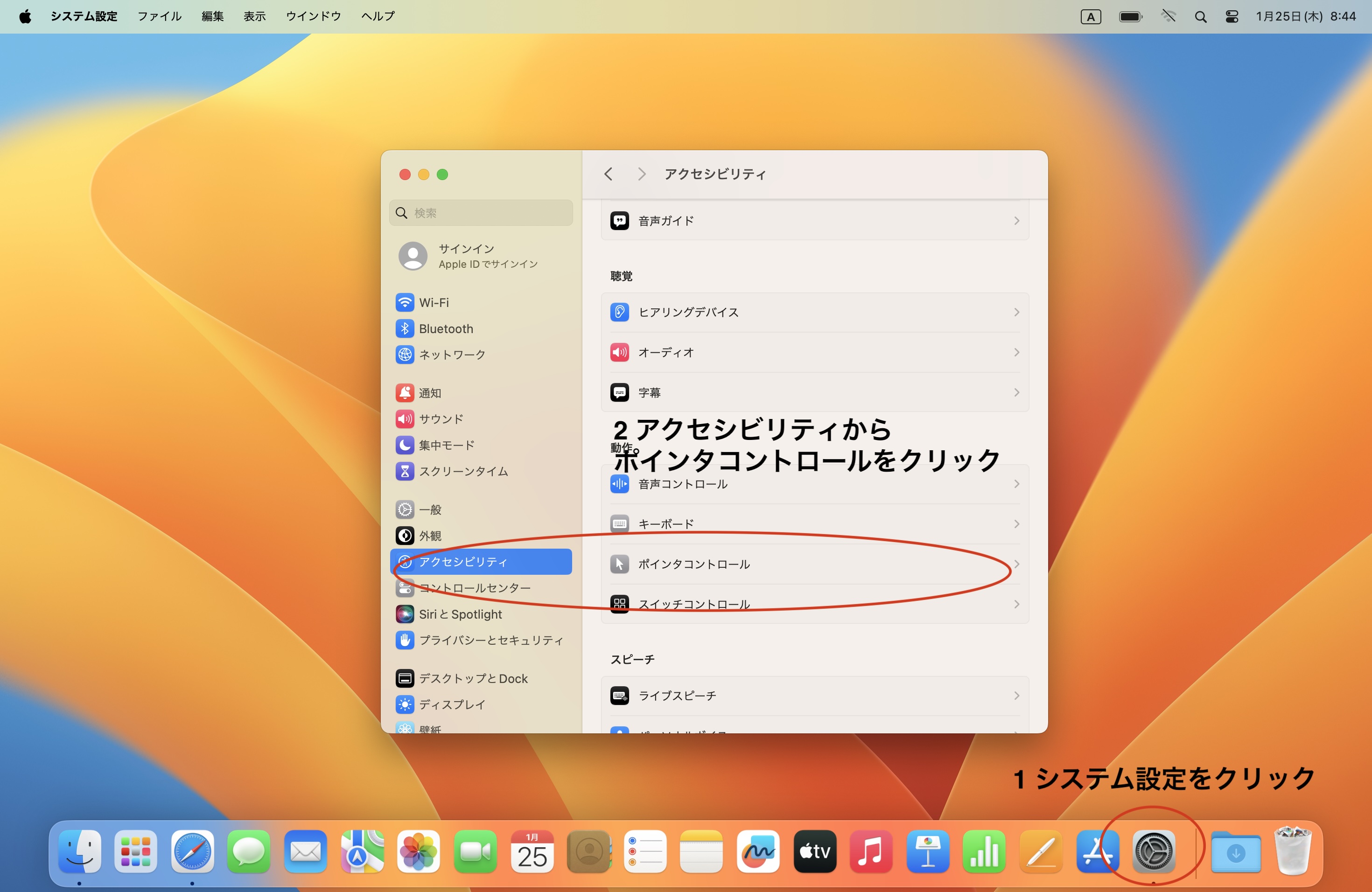1372x892 pixels.
Task: Open the ファイル menu
Action: click(x=159, y=16)
